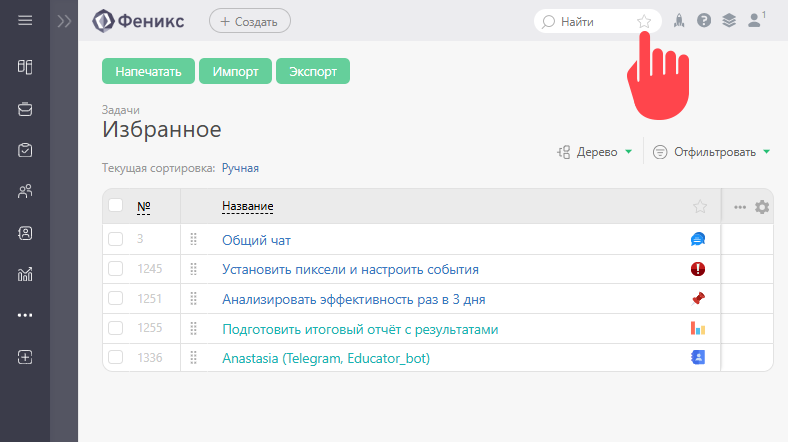Click the Задачи breadcrumb text
The image size is (788, 442).
point(121,110)
